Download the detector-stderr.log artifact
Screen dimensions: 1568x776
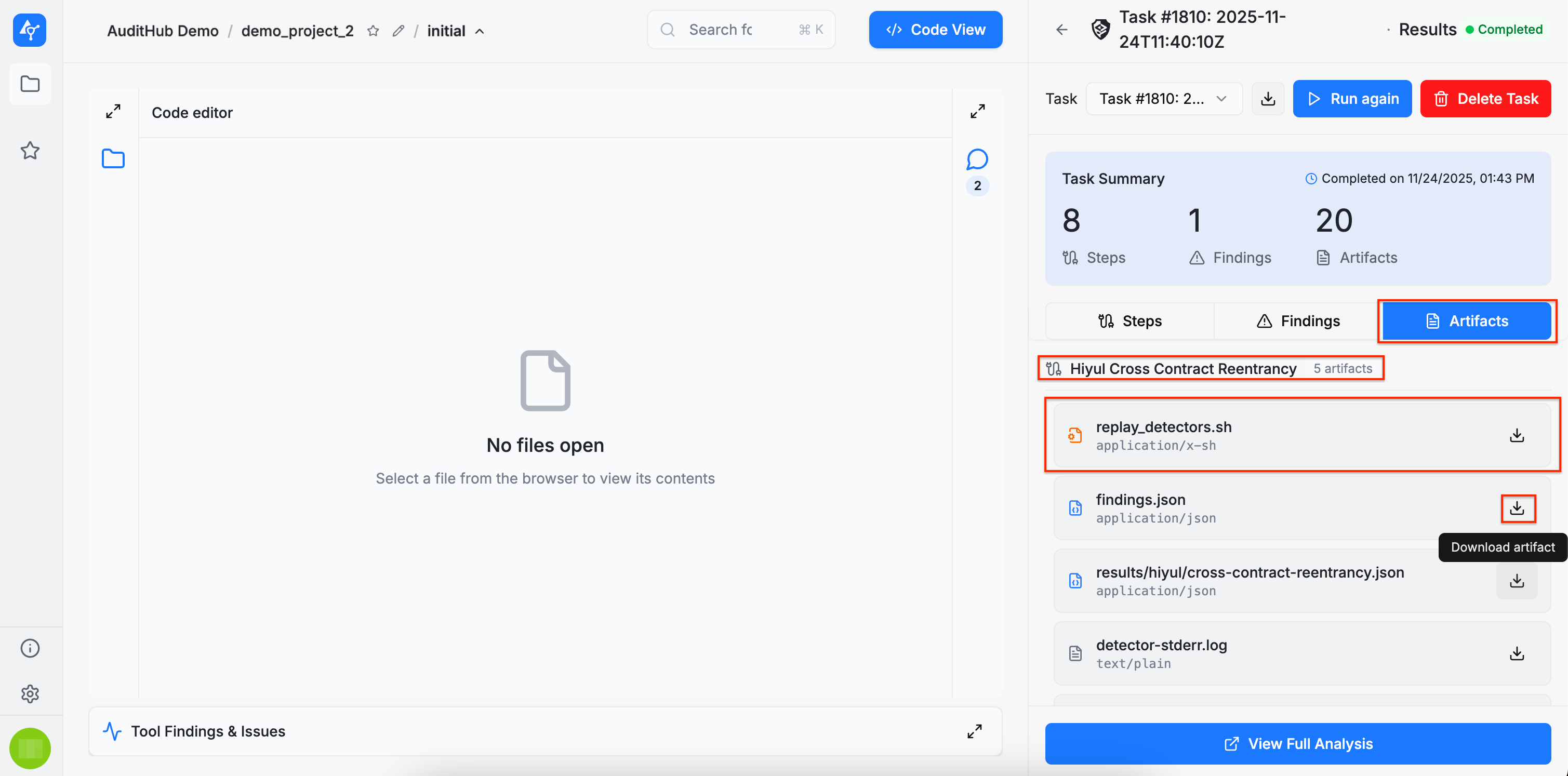coord(1517,653)
